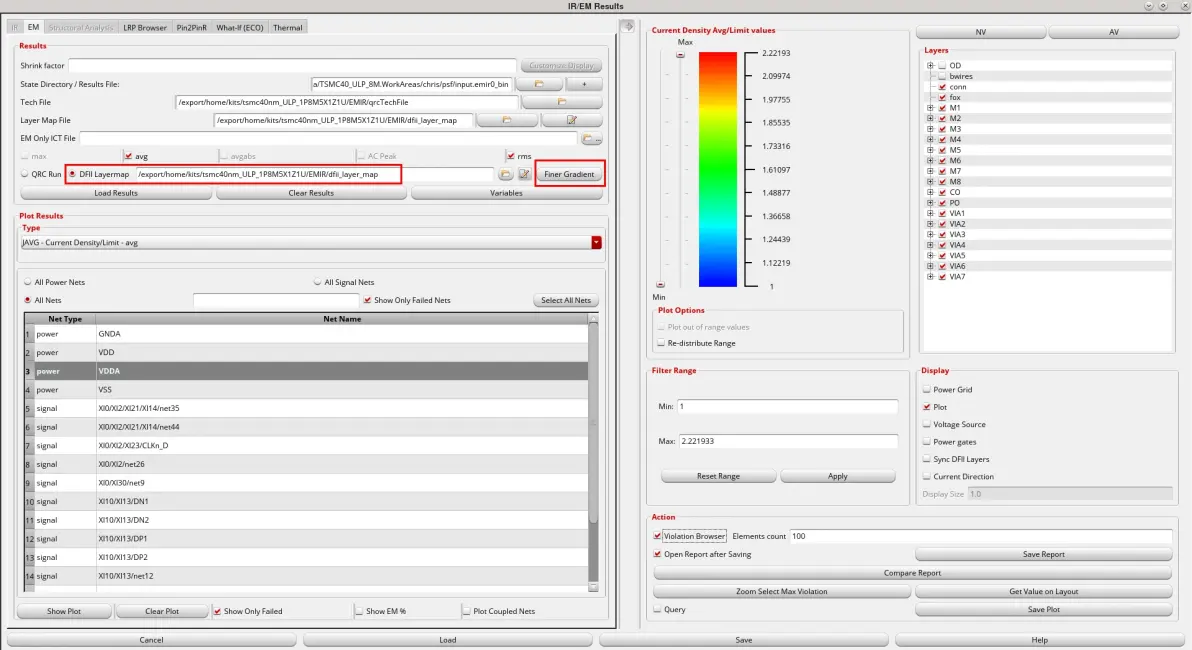Viewport: 1192px width, 650px height.
Task: Expand the M1 layer tree node
Action: point(930,108)
